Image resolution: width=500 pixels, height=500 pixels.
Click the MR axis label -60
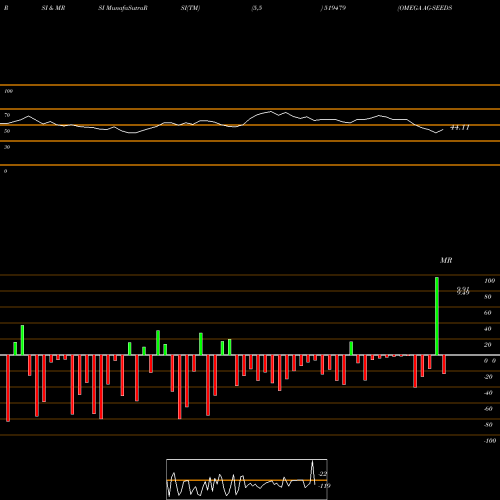click(x=488, y=409)
